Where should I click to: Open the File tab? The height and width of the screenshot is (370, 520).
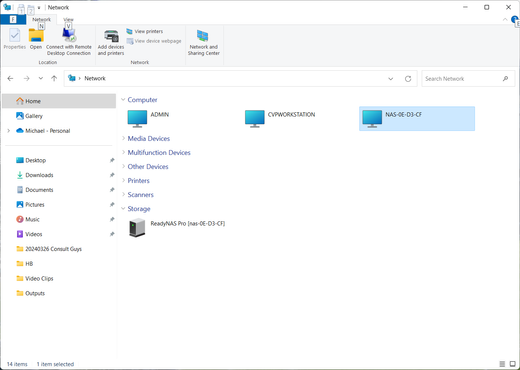tap(13, 19)
